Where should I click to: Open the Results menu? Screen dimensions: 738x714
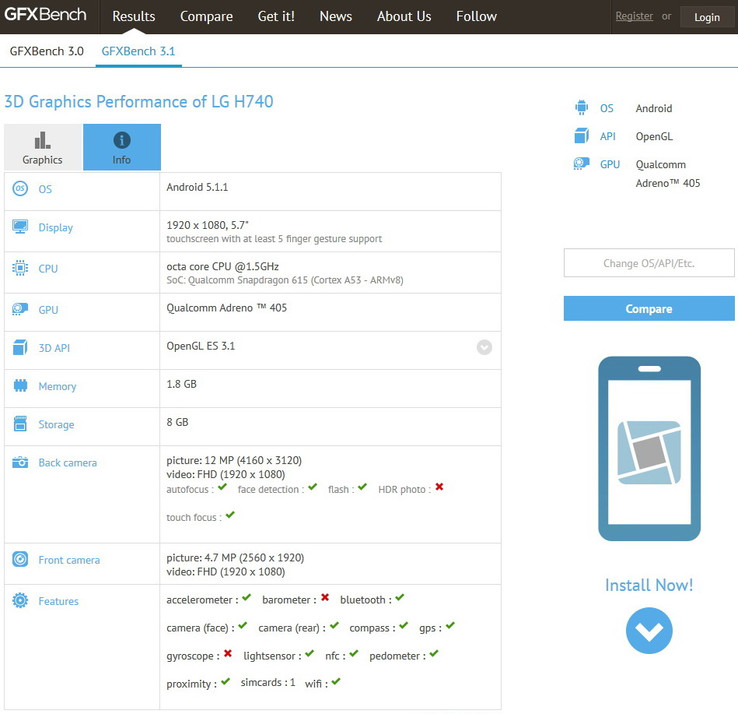[134, 16]
